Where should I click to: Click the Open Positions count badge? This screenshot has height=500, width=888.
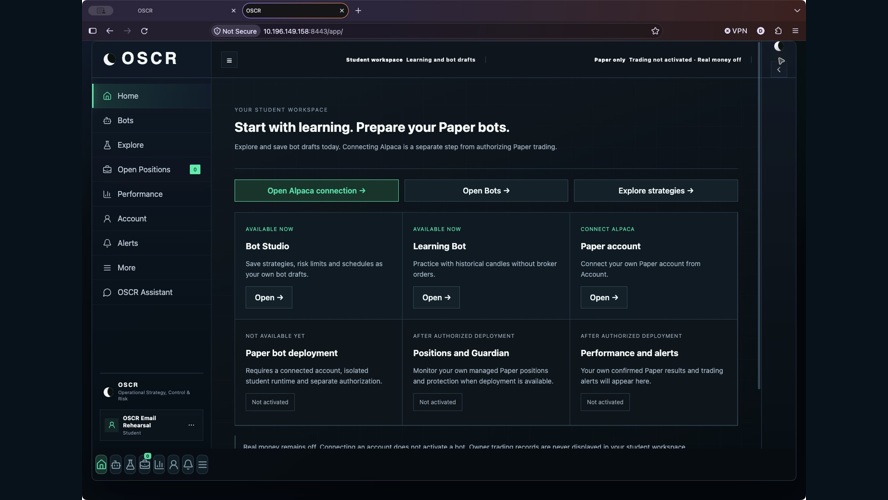(x=195, y=169)
